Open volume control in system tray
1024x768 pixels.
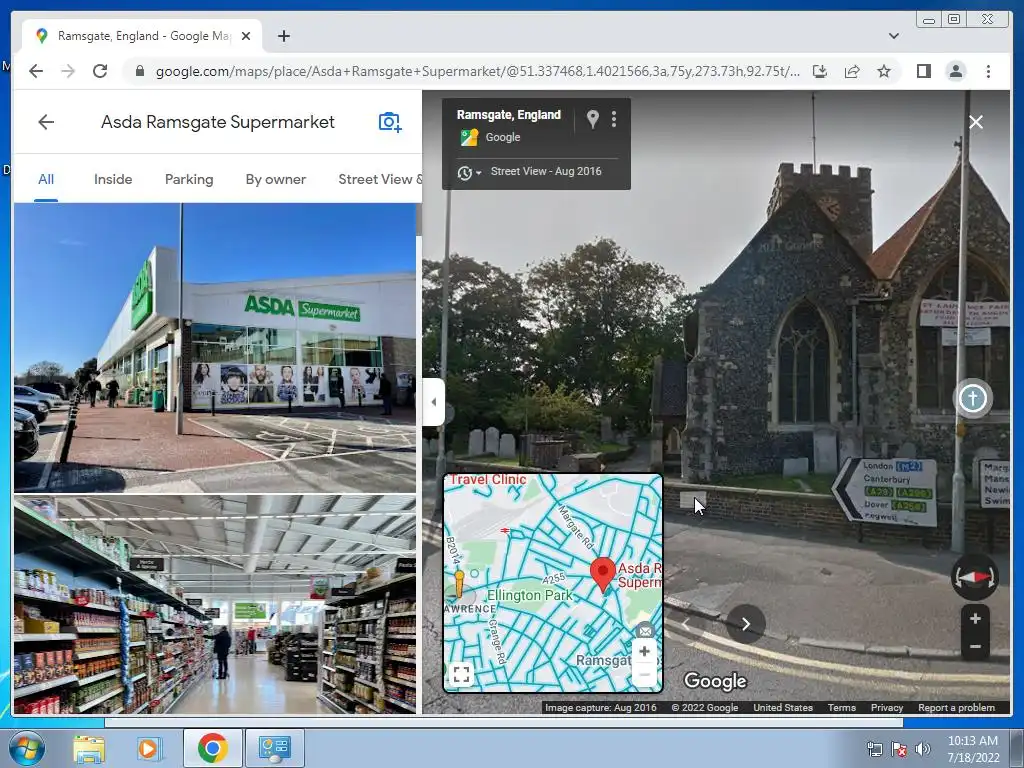[922, 749]
